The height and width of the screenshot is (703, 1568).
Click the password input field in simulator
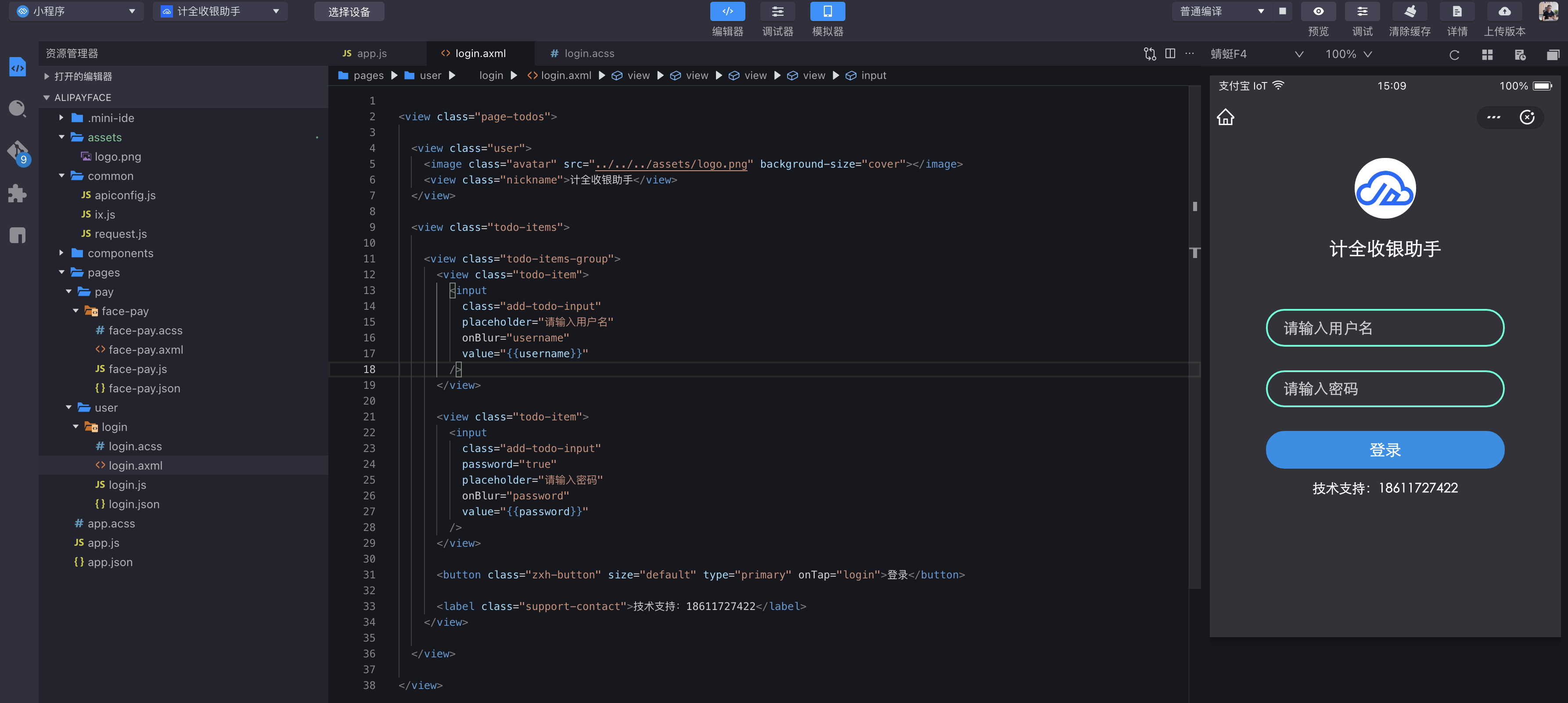[1385, 389]
